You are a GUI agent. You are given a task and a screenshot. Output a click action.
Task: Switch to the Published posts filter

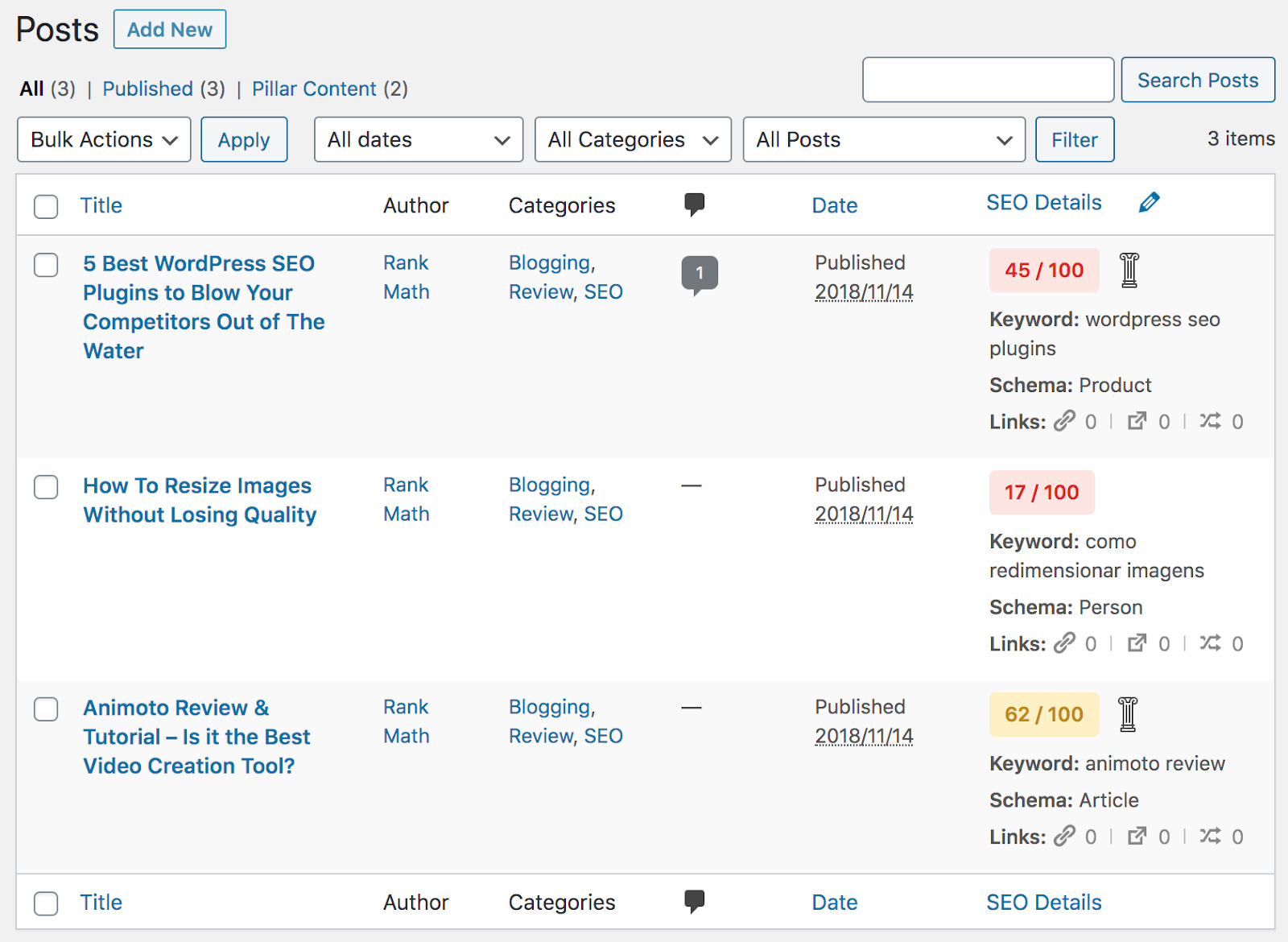(x=147, y=89)
